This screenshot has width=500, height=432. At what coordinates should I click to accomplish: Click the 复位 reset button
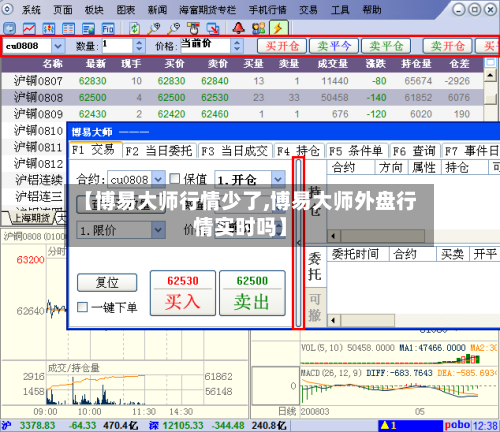click(x=107, y=283)
